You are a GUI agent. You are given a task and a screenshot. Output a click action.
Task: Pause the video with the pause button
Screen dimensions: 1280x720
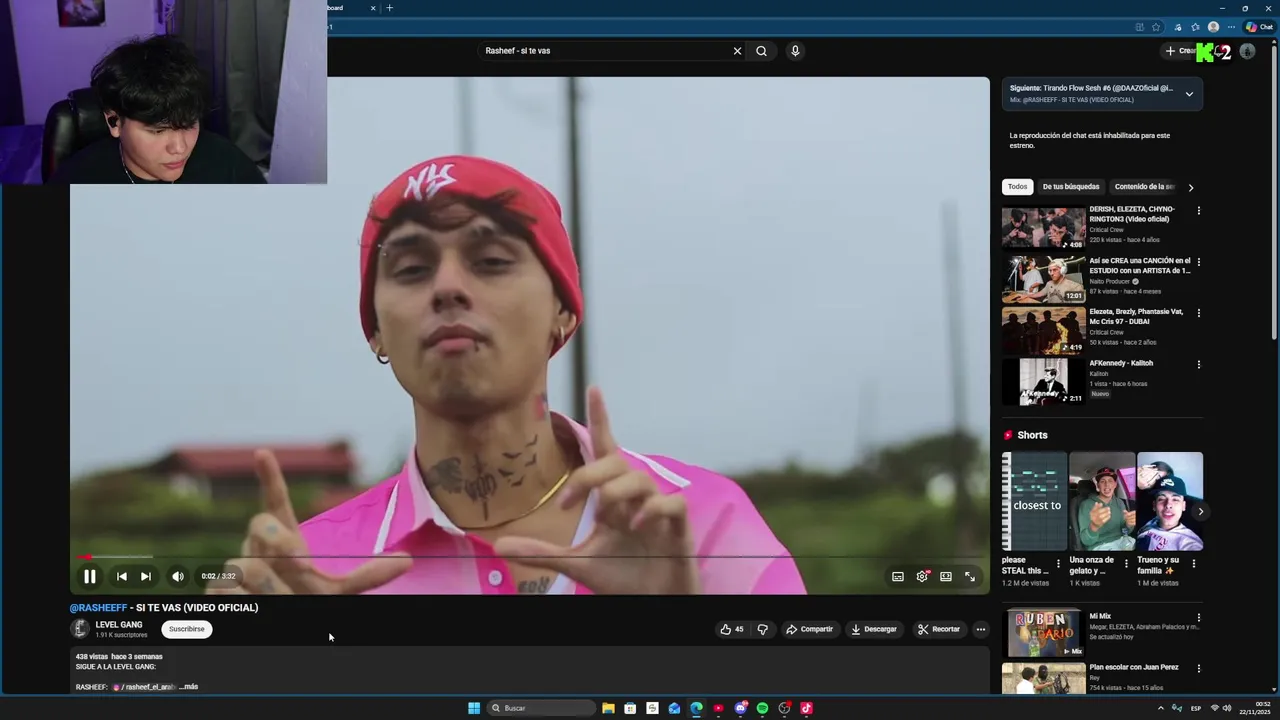tap(90, 576)
